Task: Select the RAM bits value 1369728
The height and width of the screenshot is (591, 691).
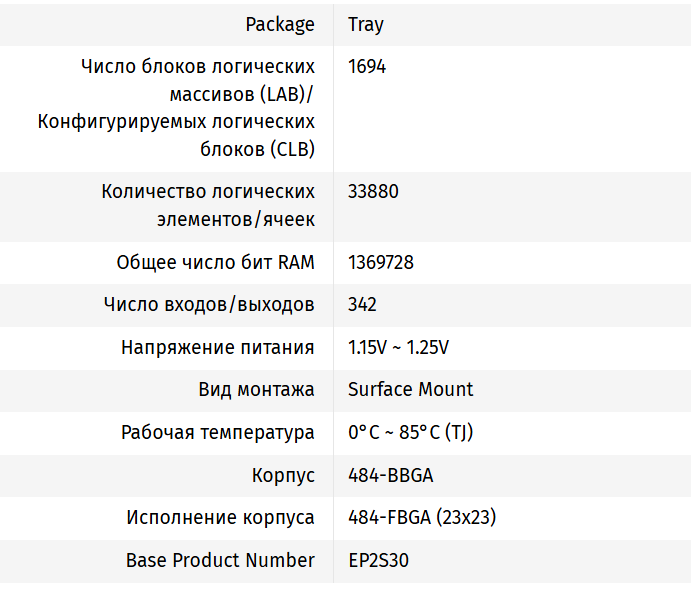Action: pos(381,263)
